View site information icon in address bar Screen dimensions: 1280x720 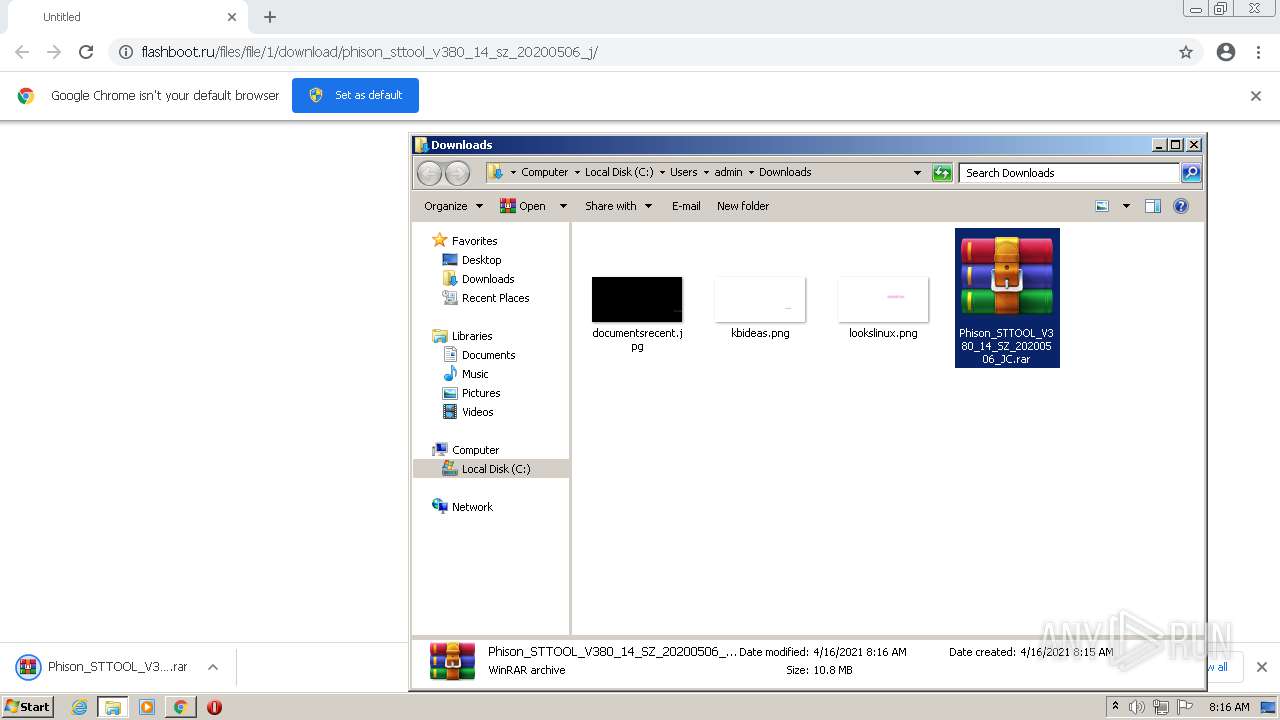126,52
